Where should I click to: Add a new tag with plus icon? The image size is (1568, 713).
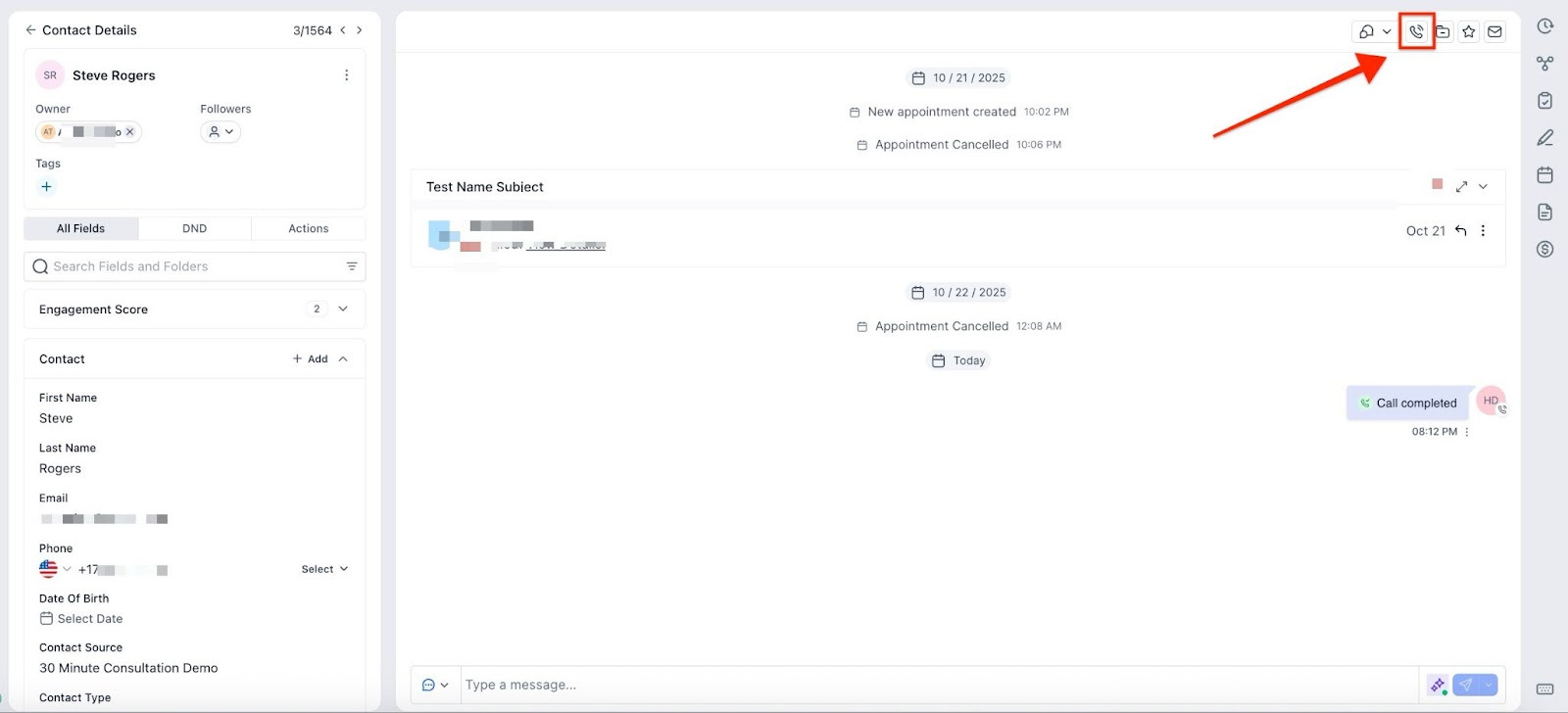(x=46, y=187)
